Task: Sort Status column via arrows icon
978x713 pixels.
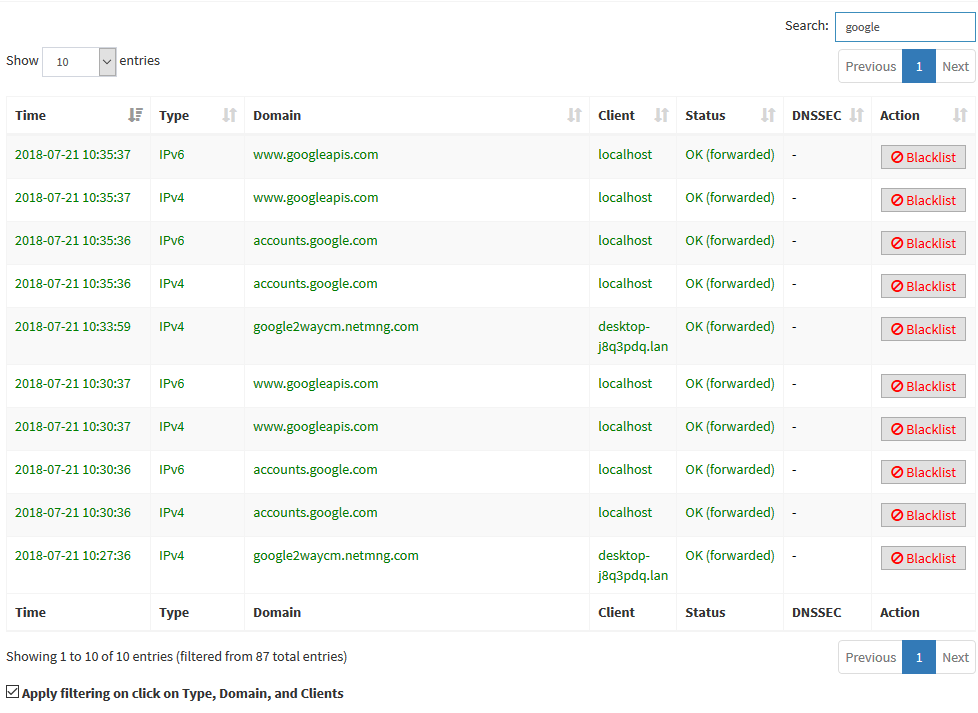Action: coord(768,115)
